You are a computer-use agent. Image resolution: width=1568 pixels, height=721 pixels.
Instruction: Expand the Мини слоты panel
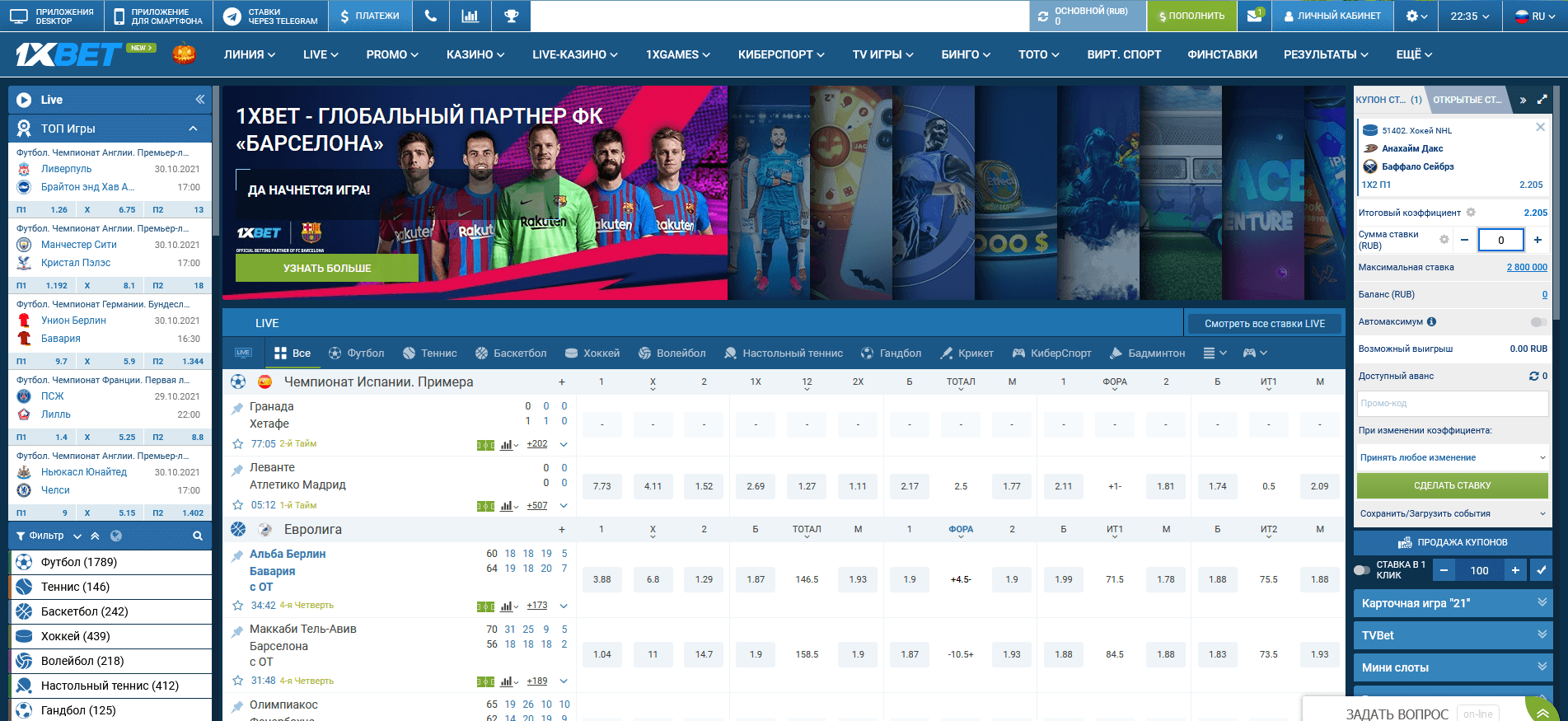click(x=1453, y=667)
